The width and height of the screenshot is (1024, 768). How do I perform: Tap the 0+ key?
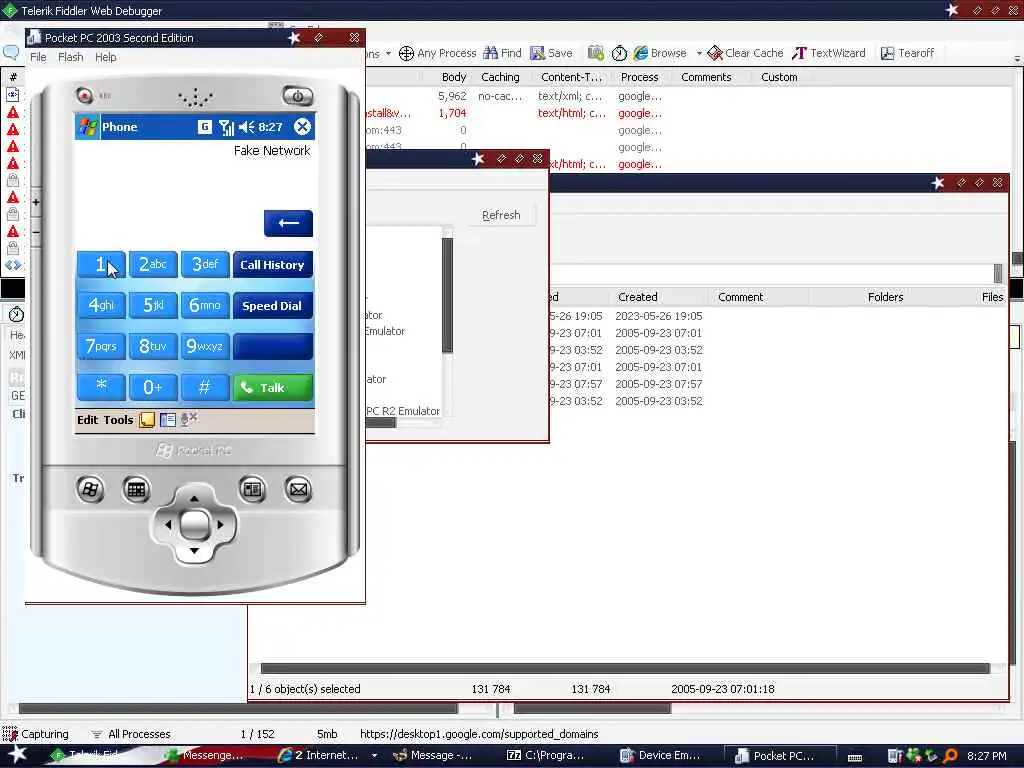(x=153, y=387)
